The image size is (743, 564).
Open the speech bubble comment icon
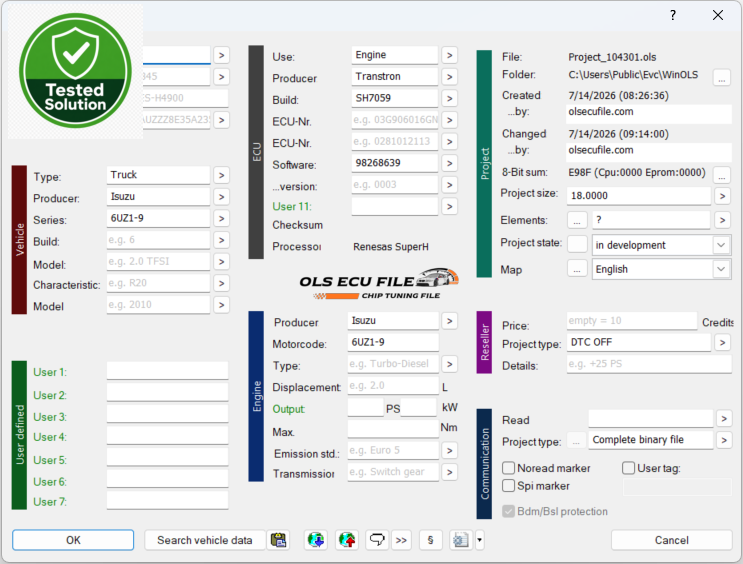377,540
